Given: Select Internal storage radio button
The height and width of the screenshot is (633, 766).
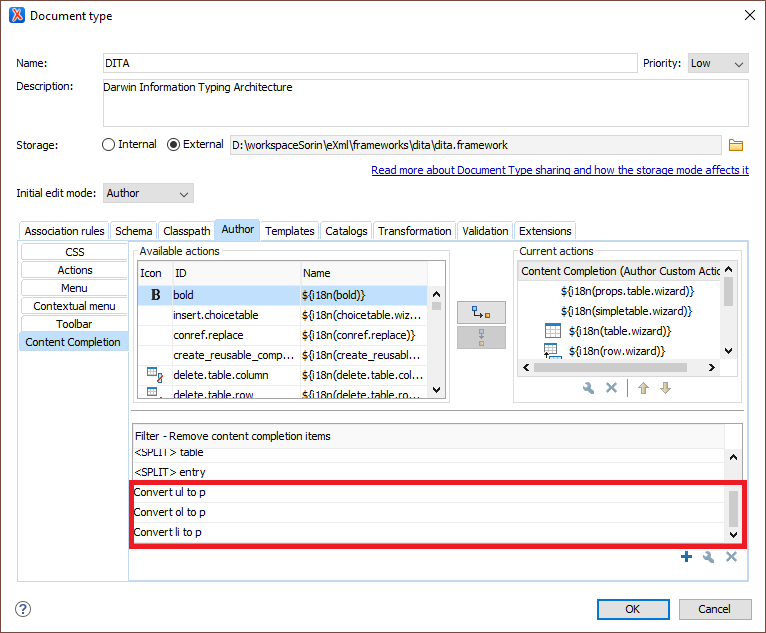Looking at the screenshot, I should click(x=108, y=145).
